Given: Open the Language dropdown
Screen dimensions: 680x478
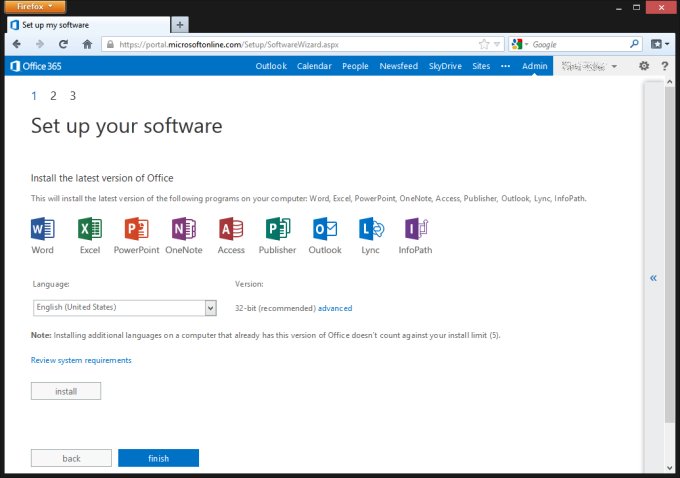Looking at the screenshot, I should pos(124,308).
